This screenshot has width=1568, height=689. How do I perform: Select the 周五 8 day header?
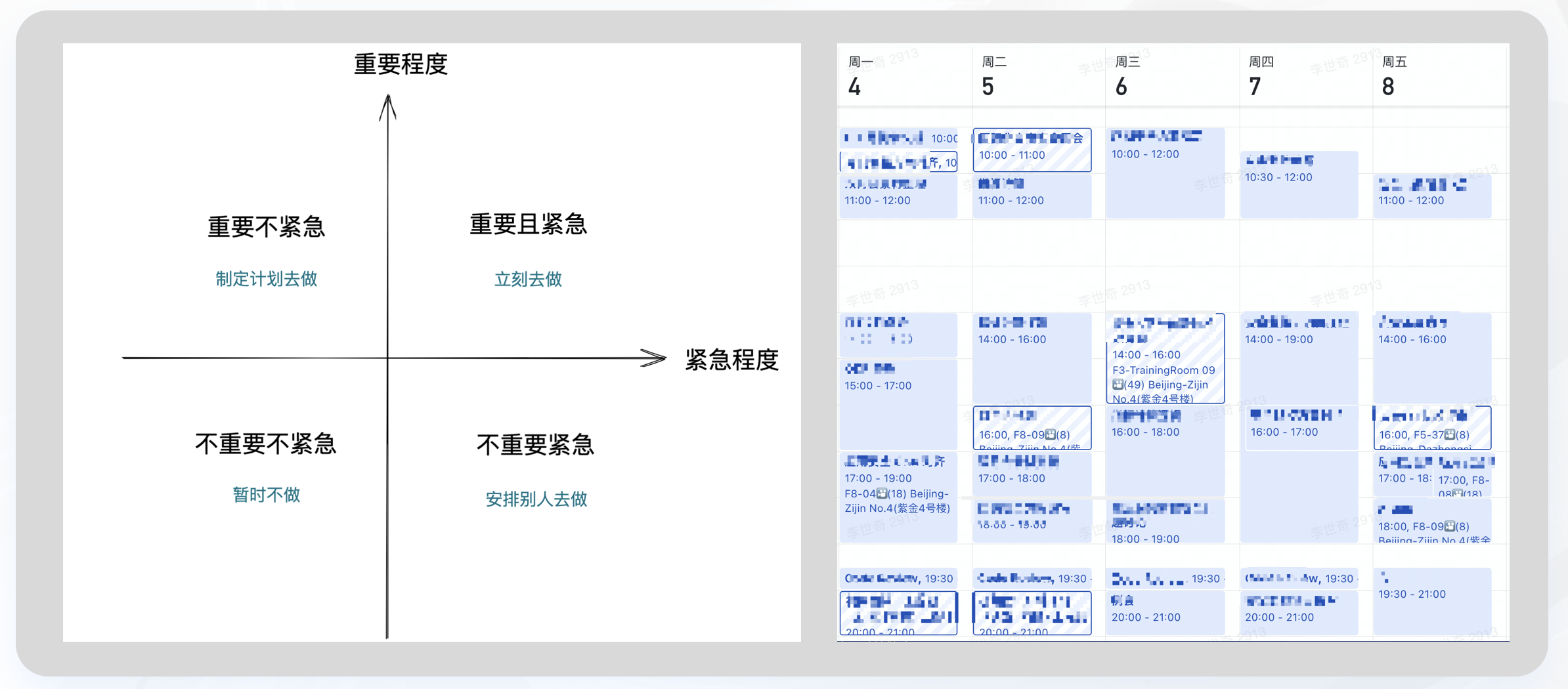(1394, 76)
